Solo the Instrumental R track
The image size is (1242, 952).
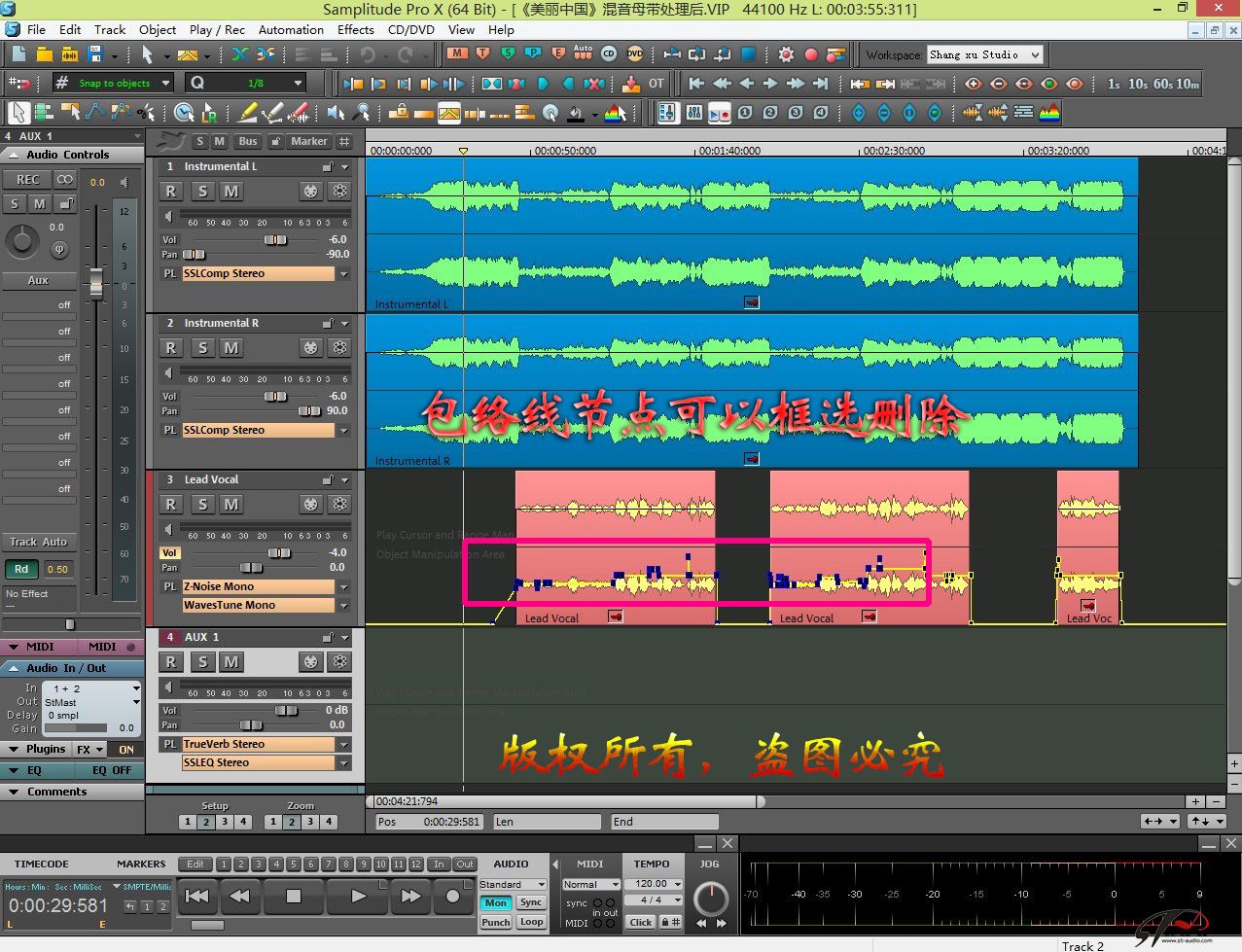point(202,348)
